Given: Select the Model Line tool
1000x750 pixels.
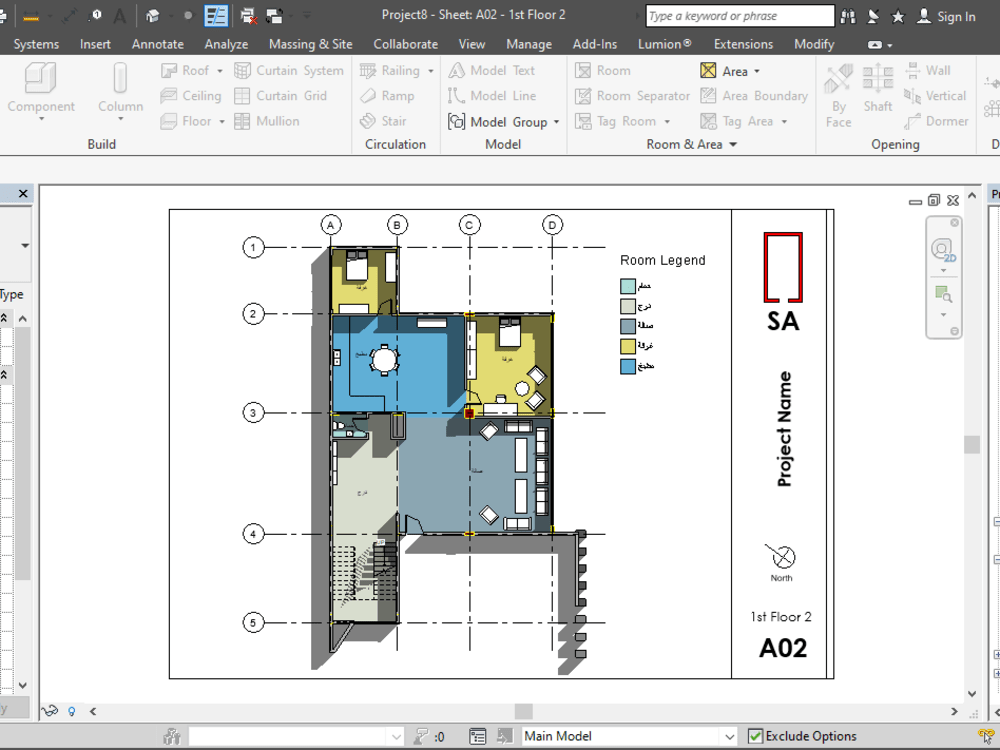Looking at the screenshot, I should [492, 96].
